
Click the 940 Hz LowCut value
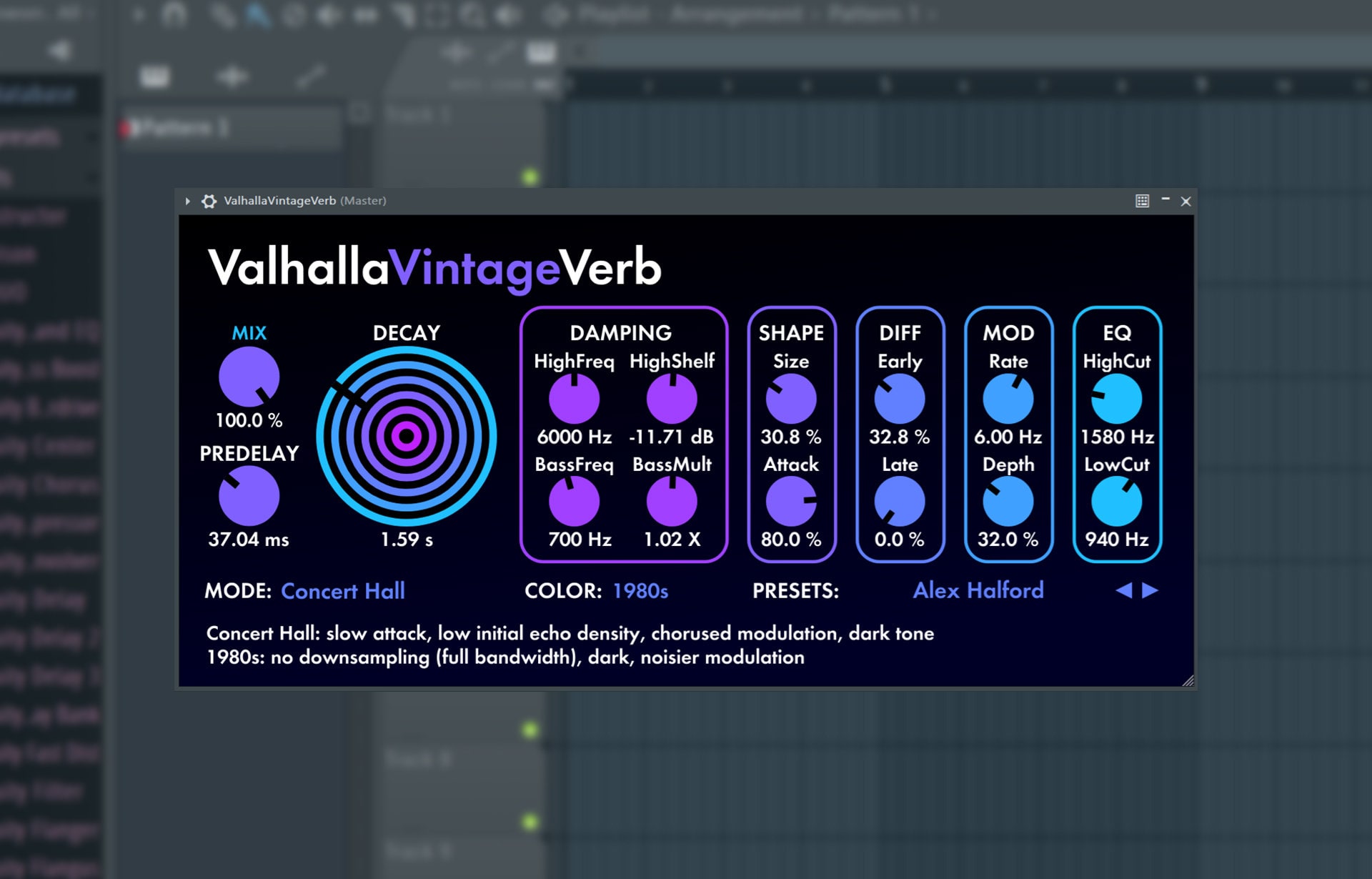pos(1117,540)
